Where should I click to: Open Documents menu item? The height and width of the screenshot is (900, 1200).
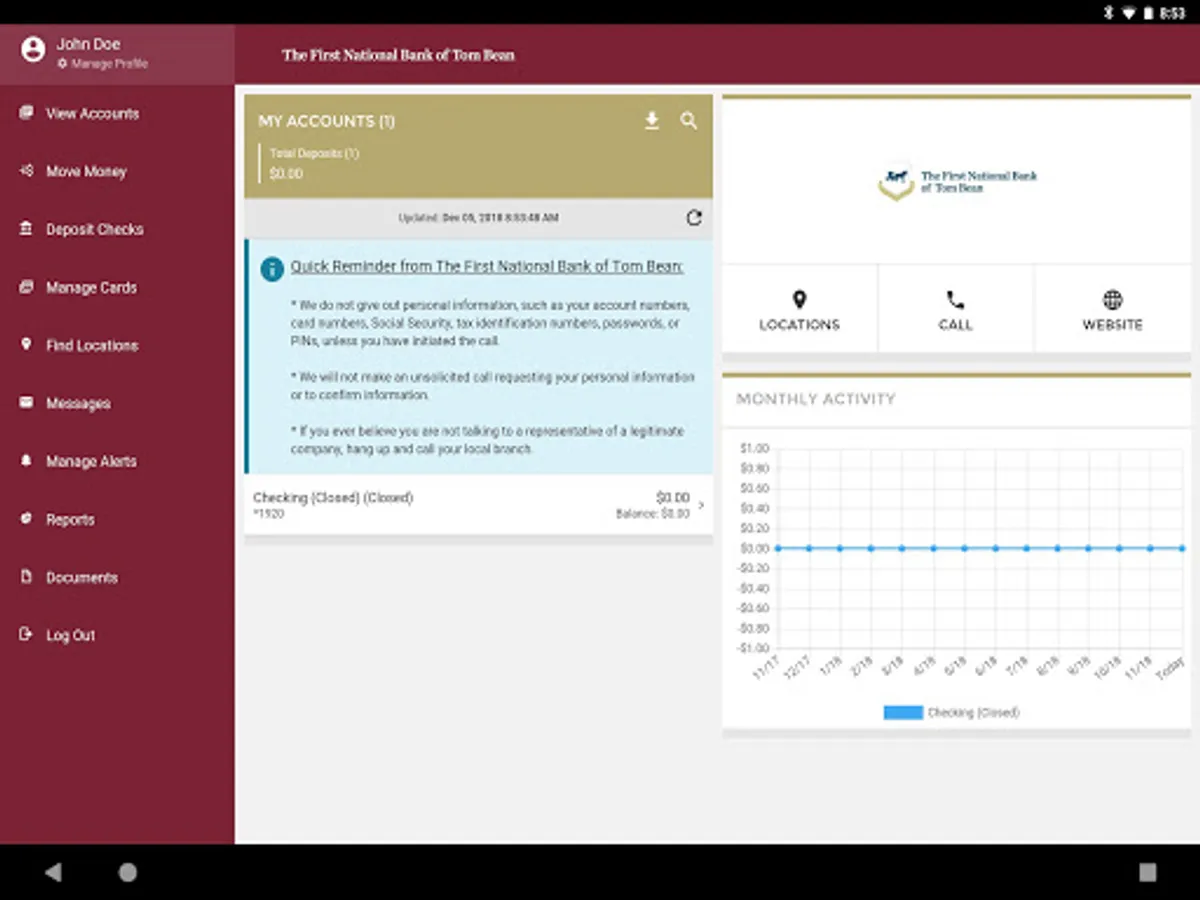82,578
